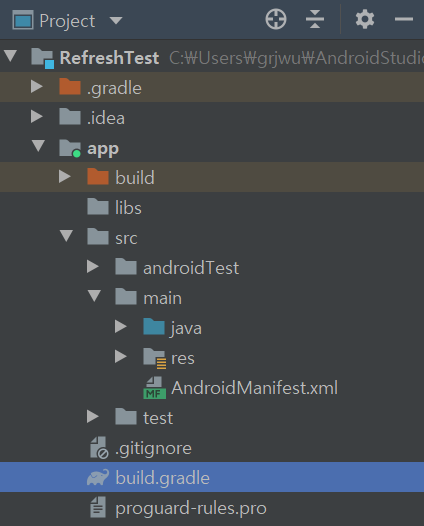Expand the build folder arrow

(x=64, y=176)
